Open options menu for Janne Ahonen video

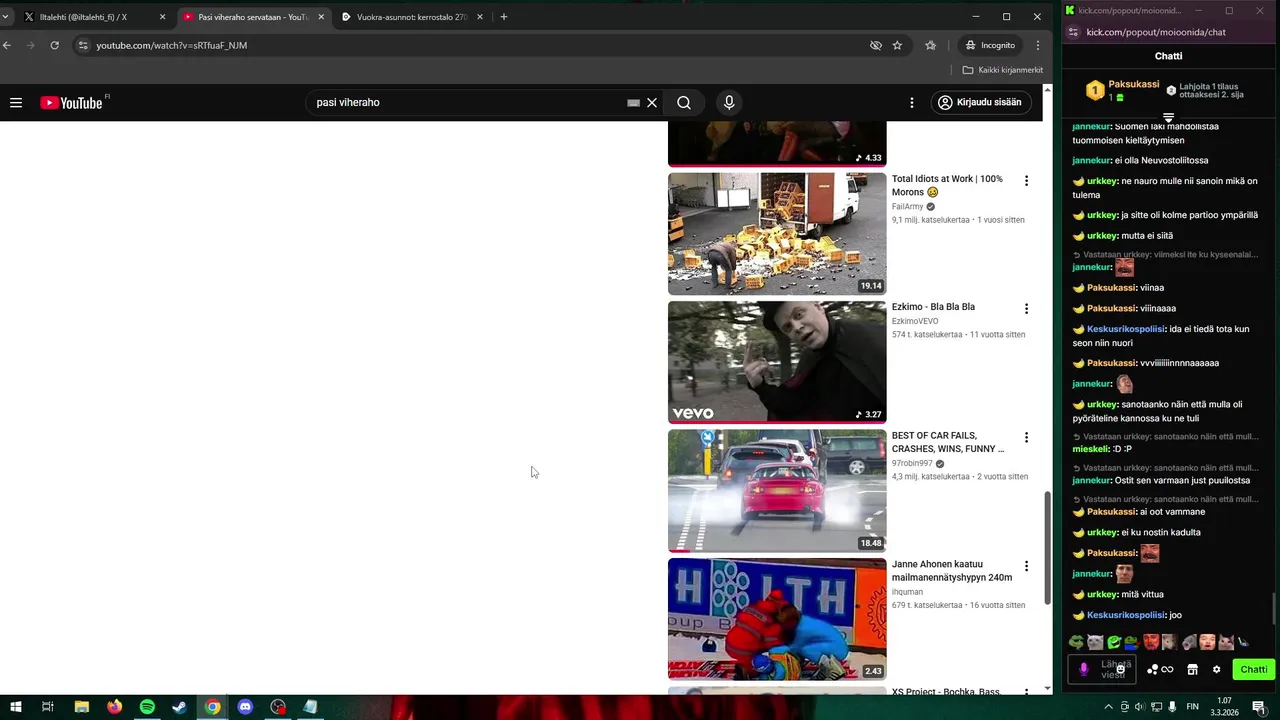(x=1026, y=566)
